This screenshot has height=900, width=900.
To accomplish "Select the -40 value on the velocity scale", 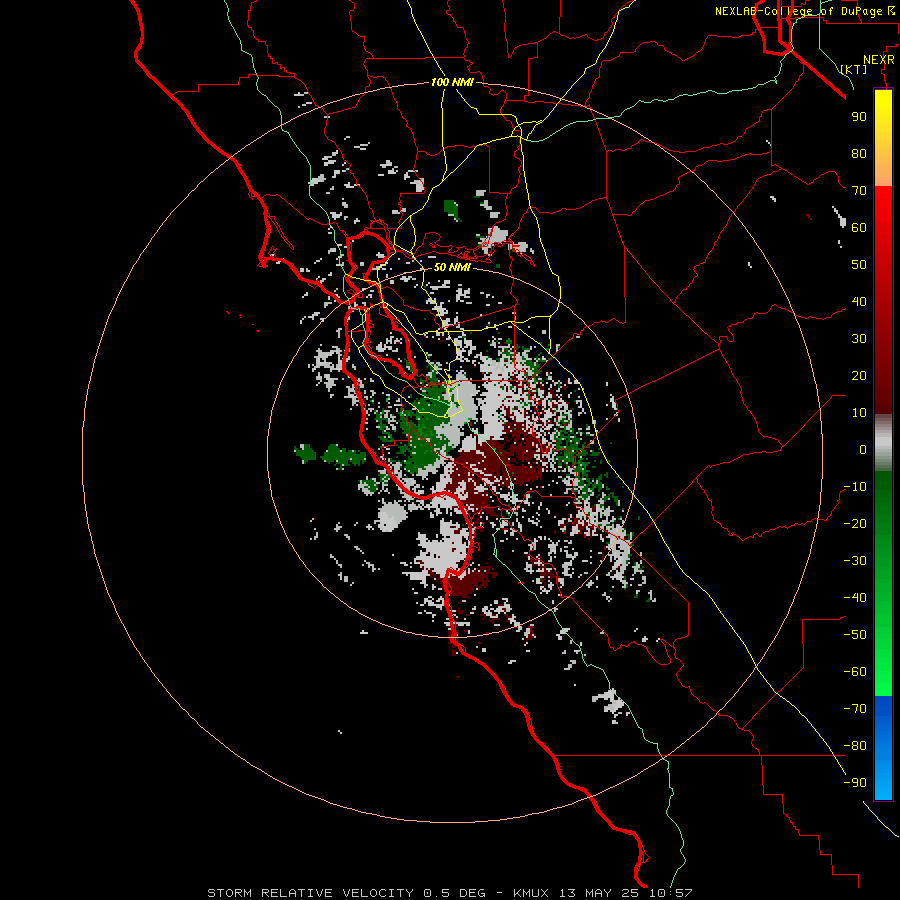I will (x=855, y=598).
